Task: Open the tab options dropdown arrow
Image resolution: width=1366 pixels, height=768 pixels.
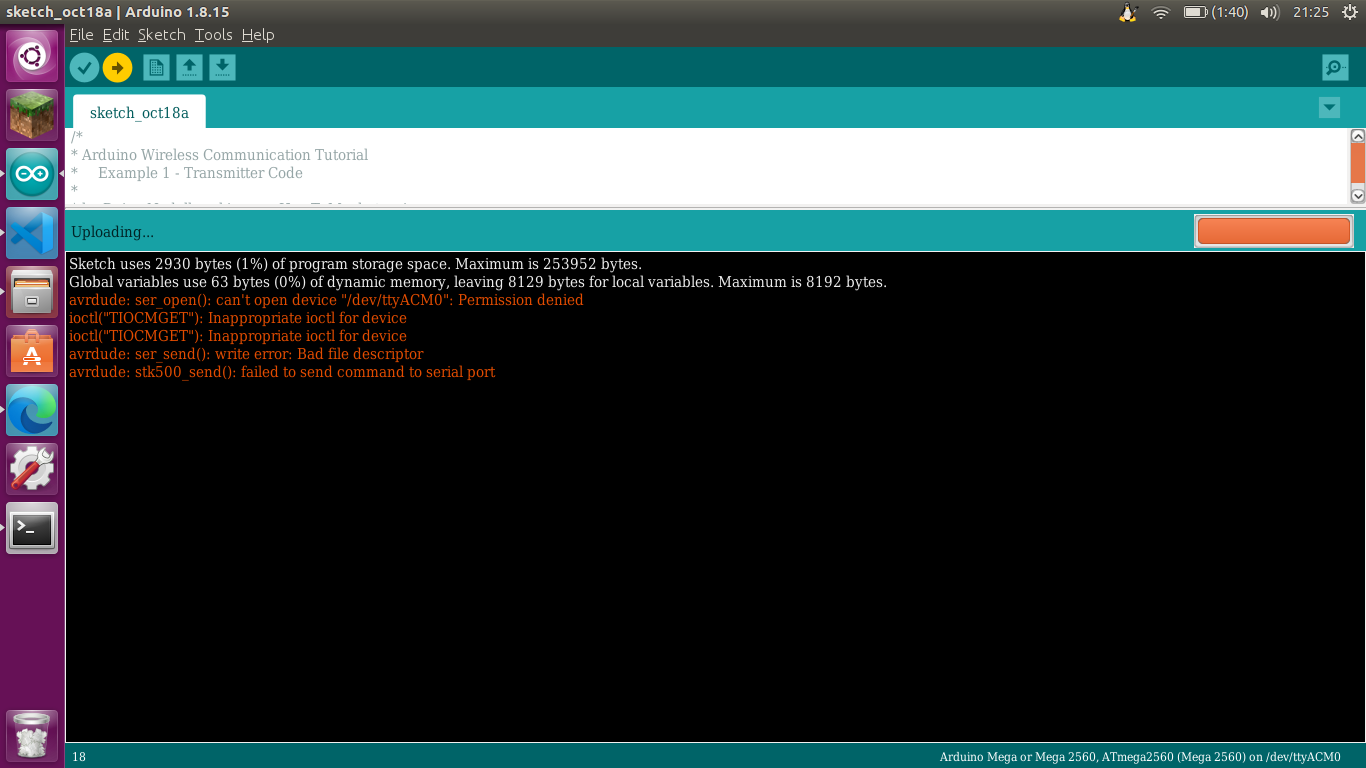Action: point(1329,106)
